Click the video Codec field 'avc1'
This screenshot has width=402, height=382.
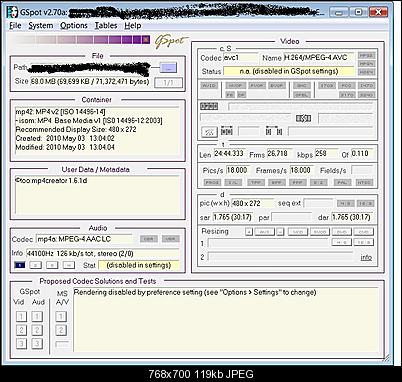[240, 58]
